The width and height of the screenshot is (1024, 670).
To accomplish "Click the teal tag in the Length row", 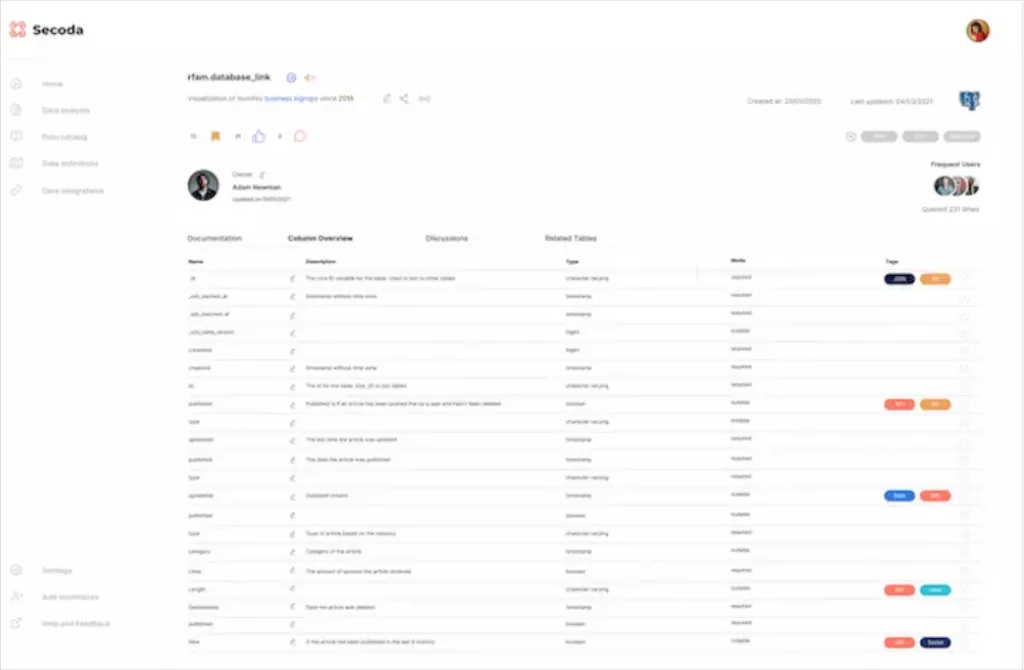I will 935,590.
